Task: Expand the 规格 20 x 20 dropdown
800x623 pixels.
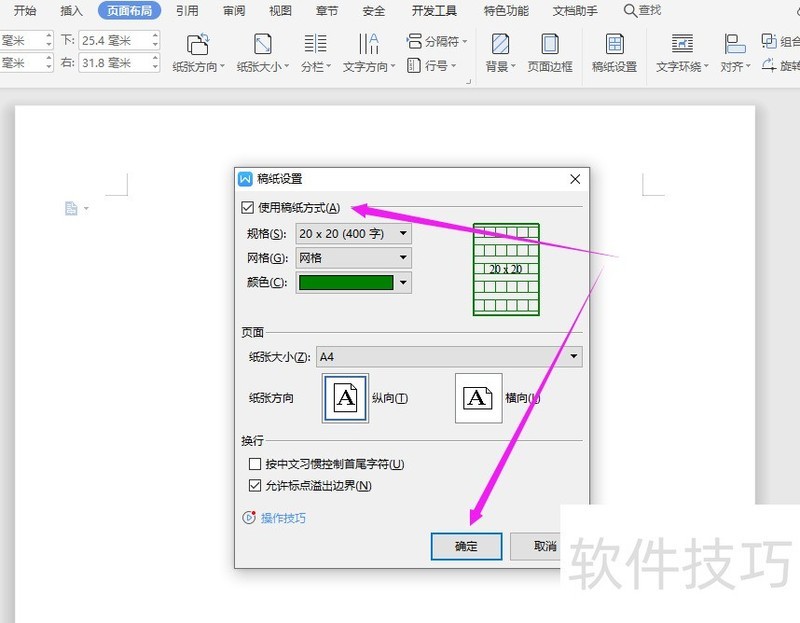Action: [x=354, y=233]
